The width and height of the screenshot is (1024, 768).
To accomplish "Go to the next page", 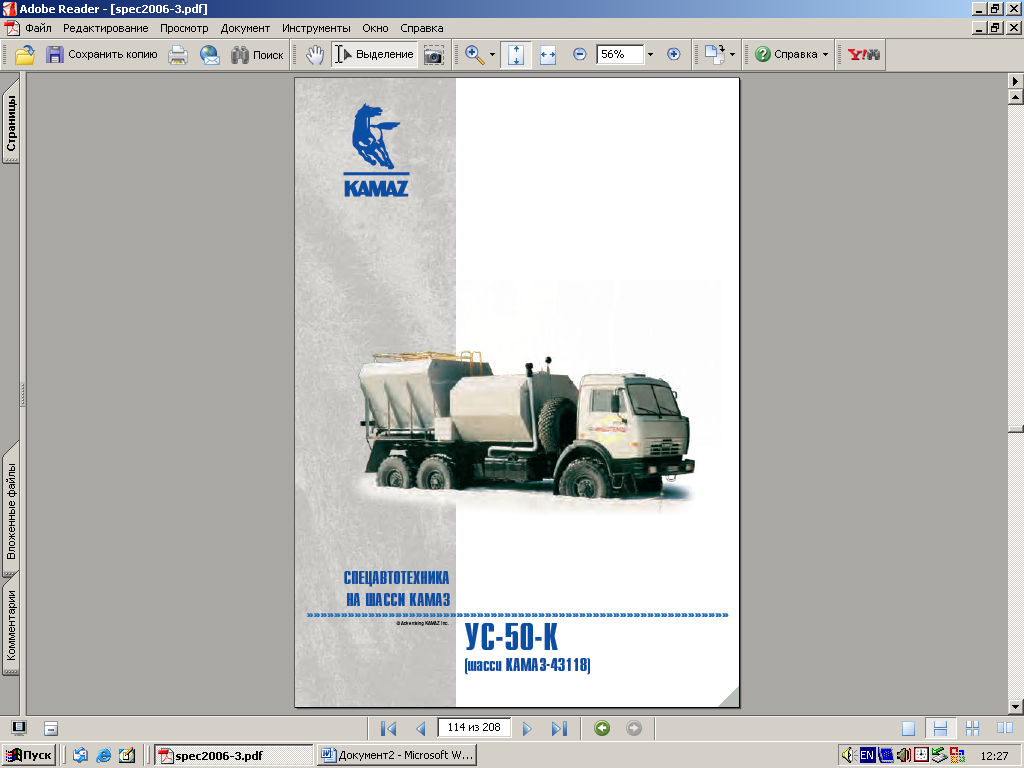I will pyautogui.click(x=527, y=728).
